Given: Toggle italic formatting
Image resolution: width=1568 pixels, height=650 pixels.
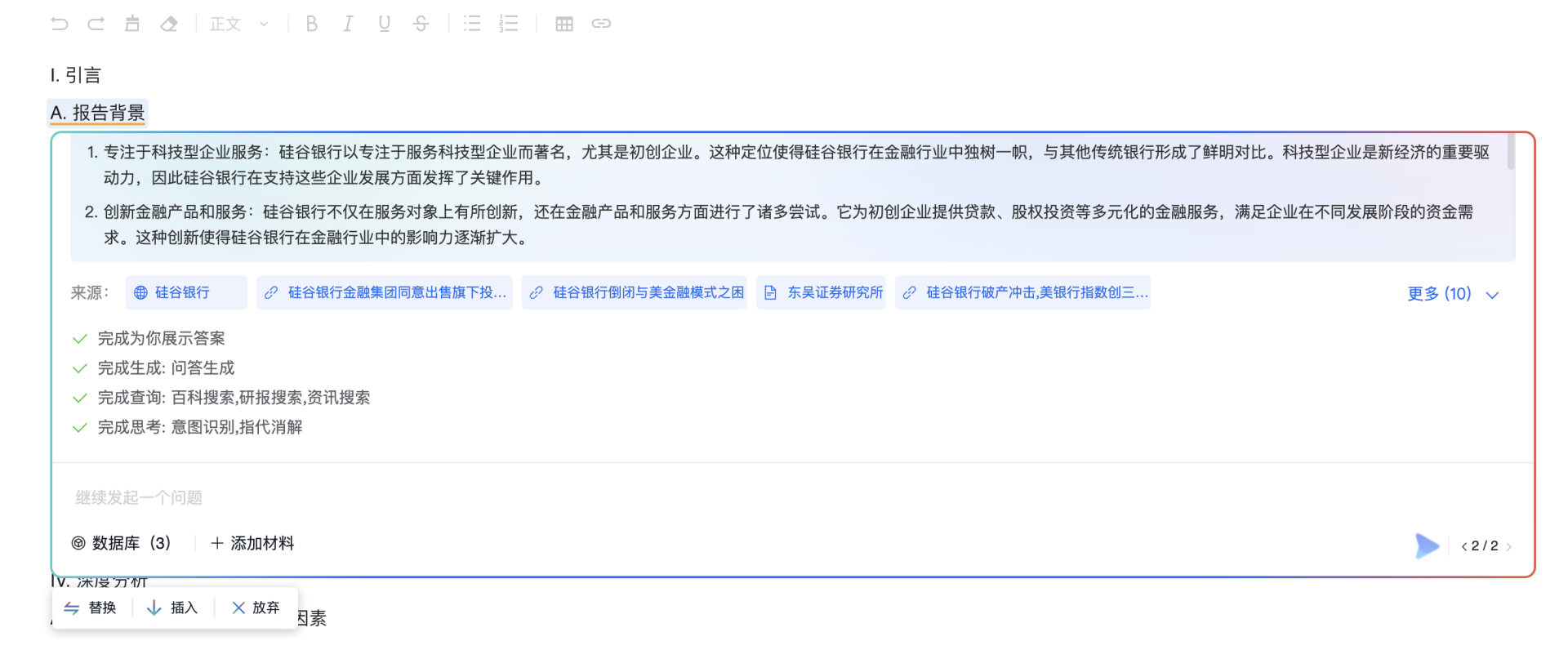Looking at the screenshot, I should coord(348,24).
